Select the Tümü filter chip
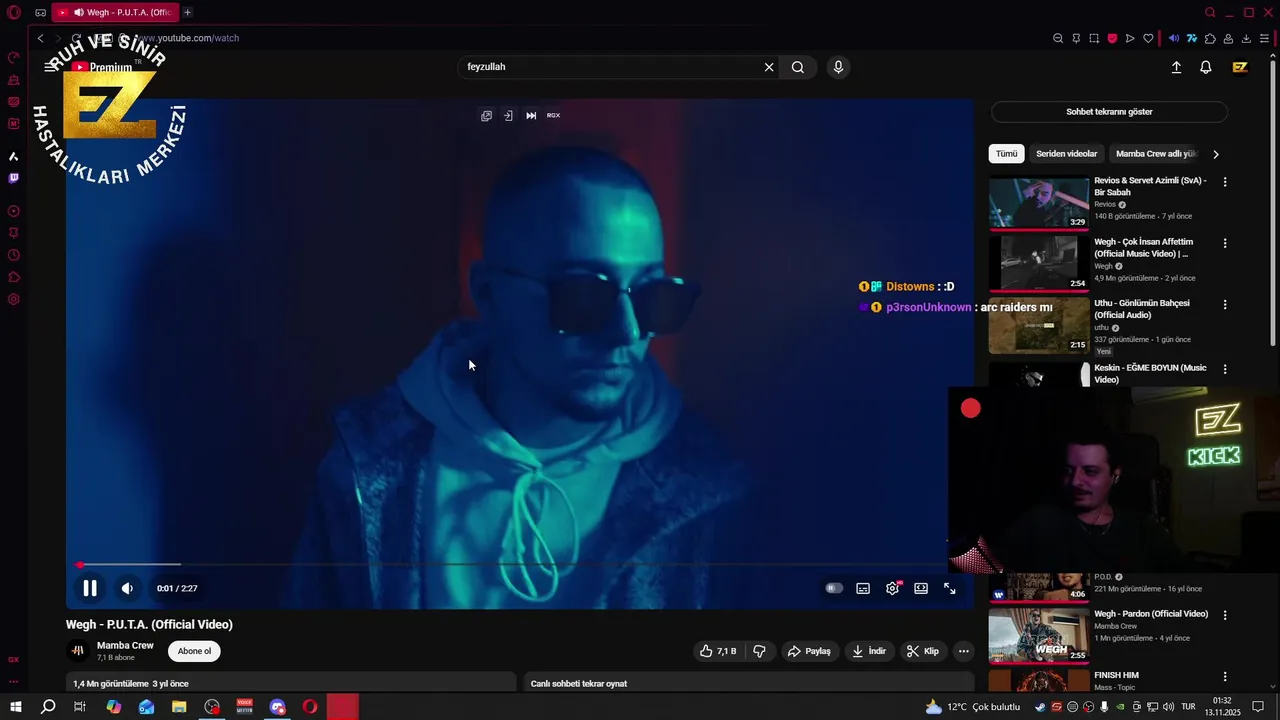Screen dimensions: 1280x720 click(x=1006, y=154)
